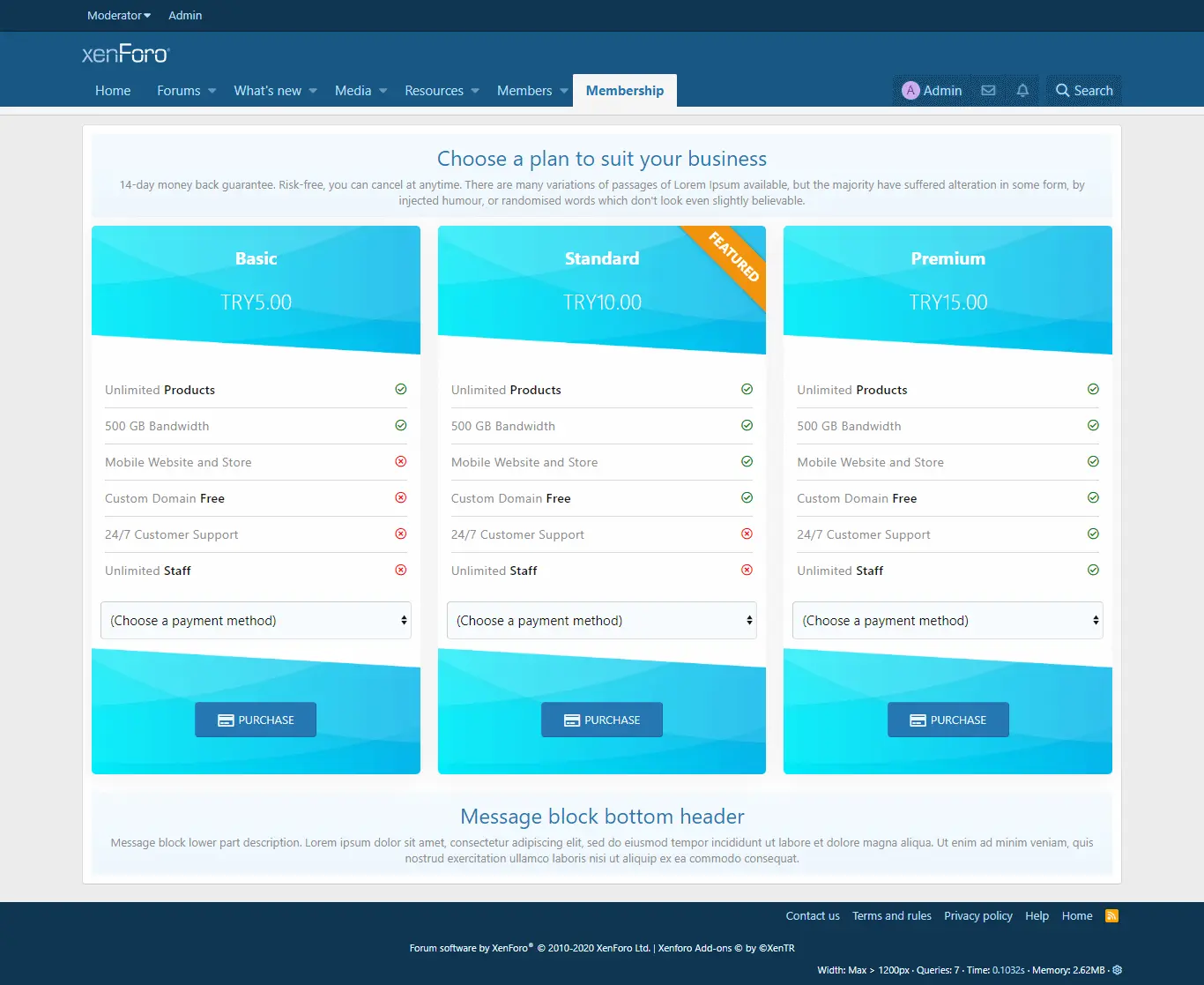Click green check beside Premium 24/7 Customer Support
This screenshot has height=985, width=1204.
click(x=1093, y=534)
